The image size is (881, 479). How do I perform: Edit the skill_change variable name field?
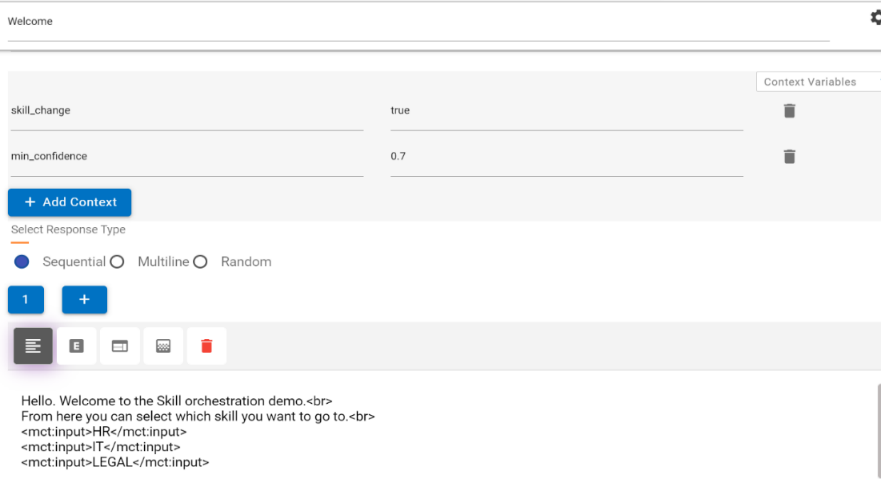[x=186, y=111]
